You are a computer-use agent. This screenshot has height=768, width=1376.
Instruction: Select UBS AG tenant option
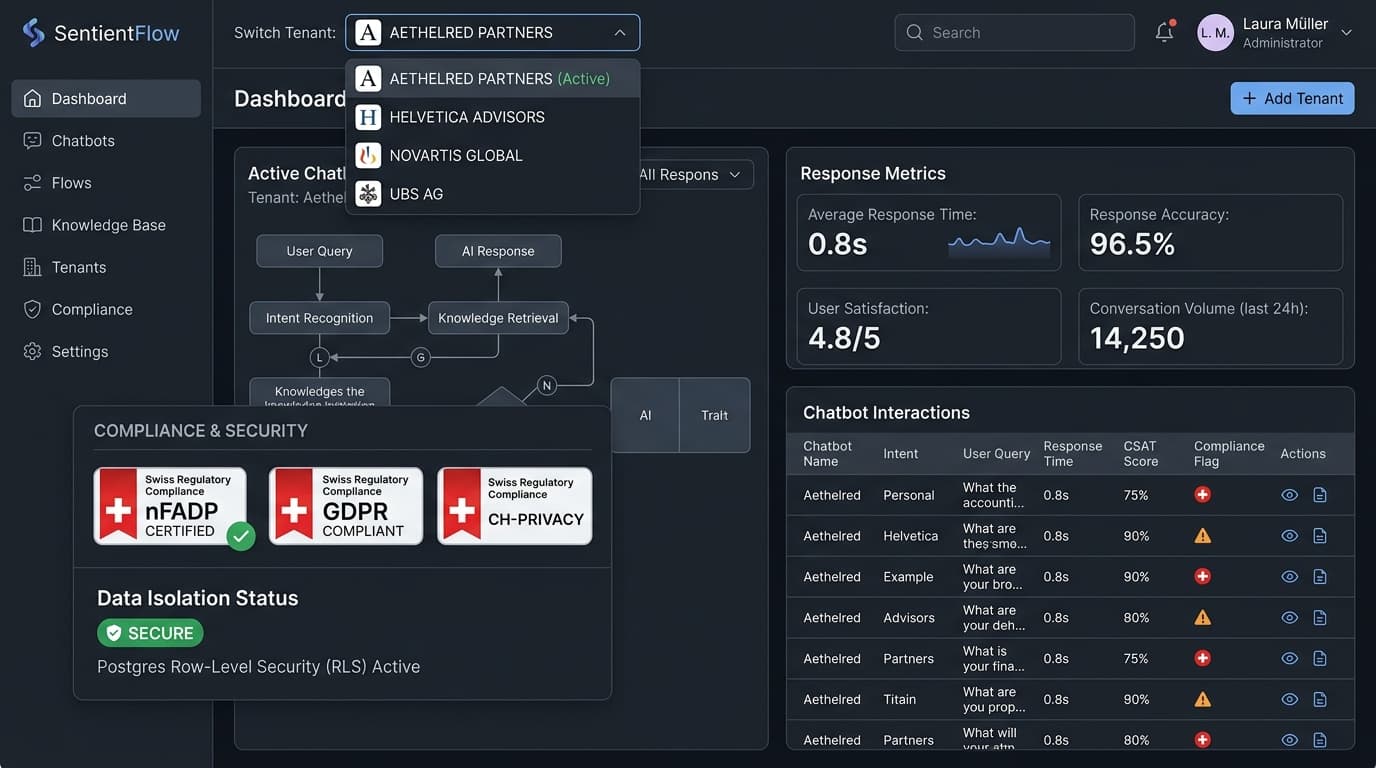pyautogui.click(x=493, y=194)
